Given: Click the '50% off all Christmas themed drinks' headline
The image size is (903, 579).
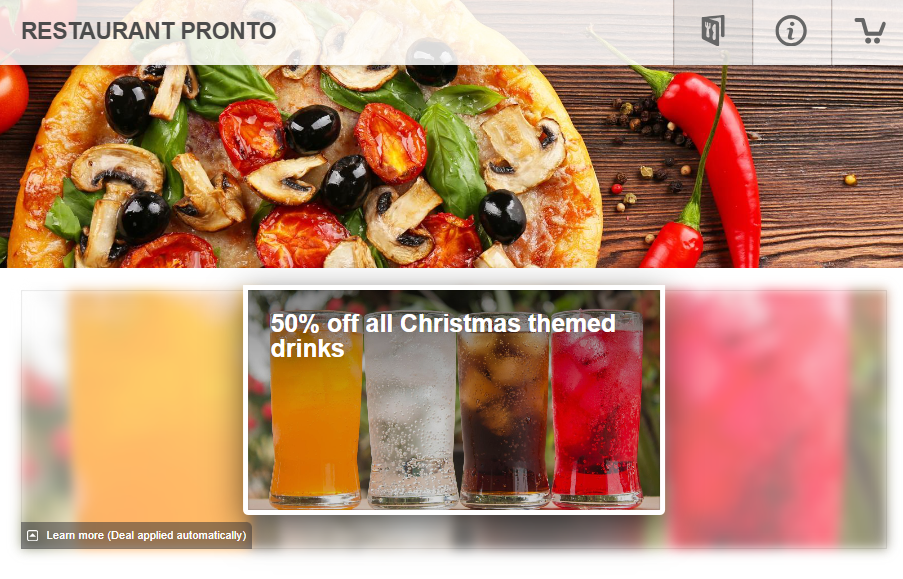Looking at the screenshot, I should pos(443,336).
